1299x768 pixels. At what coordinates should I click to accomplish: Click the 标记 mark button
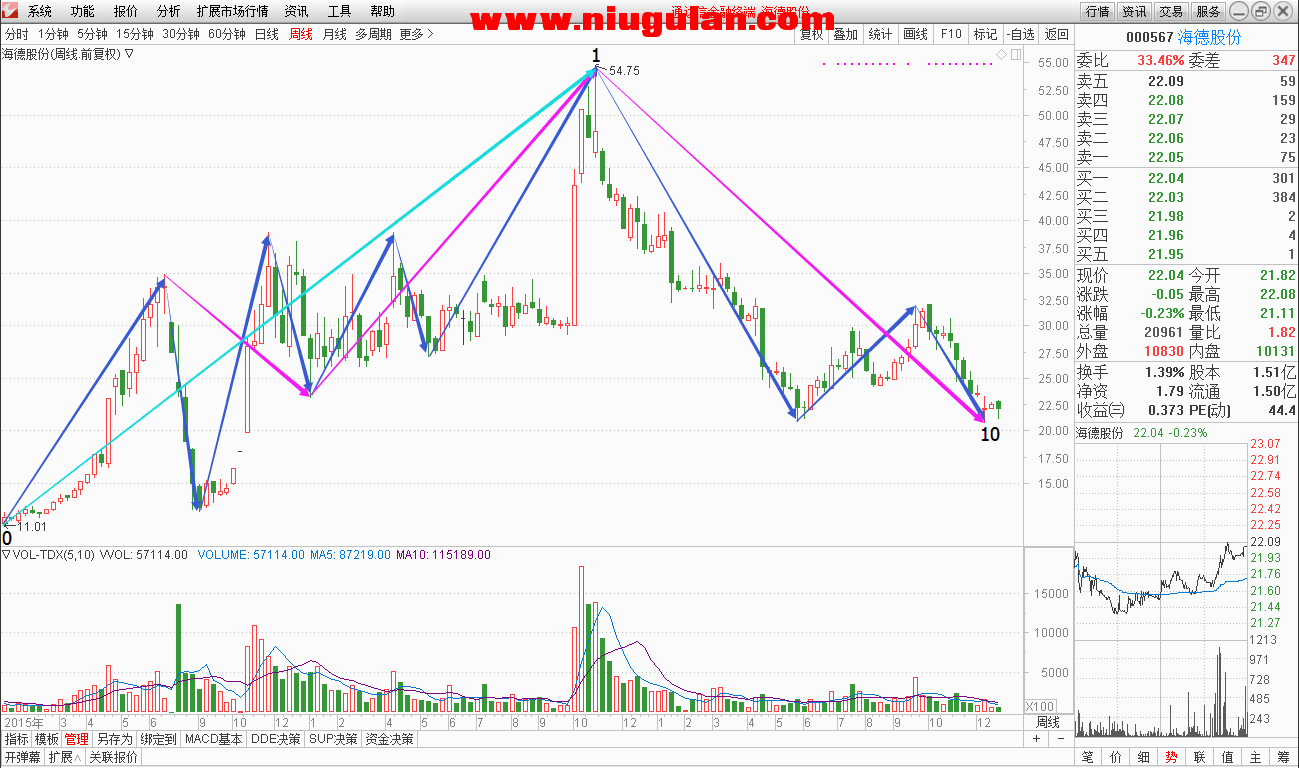click(985, 34)
